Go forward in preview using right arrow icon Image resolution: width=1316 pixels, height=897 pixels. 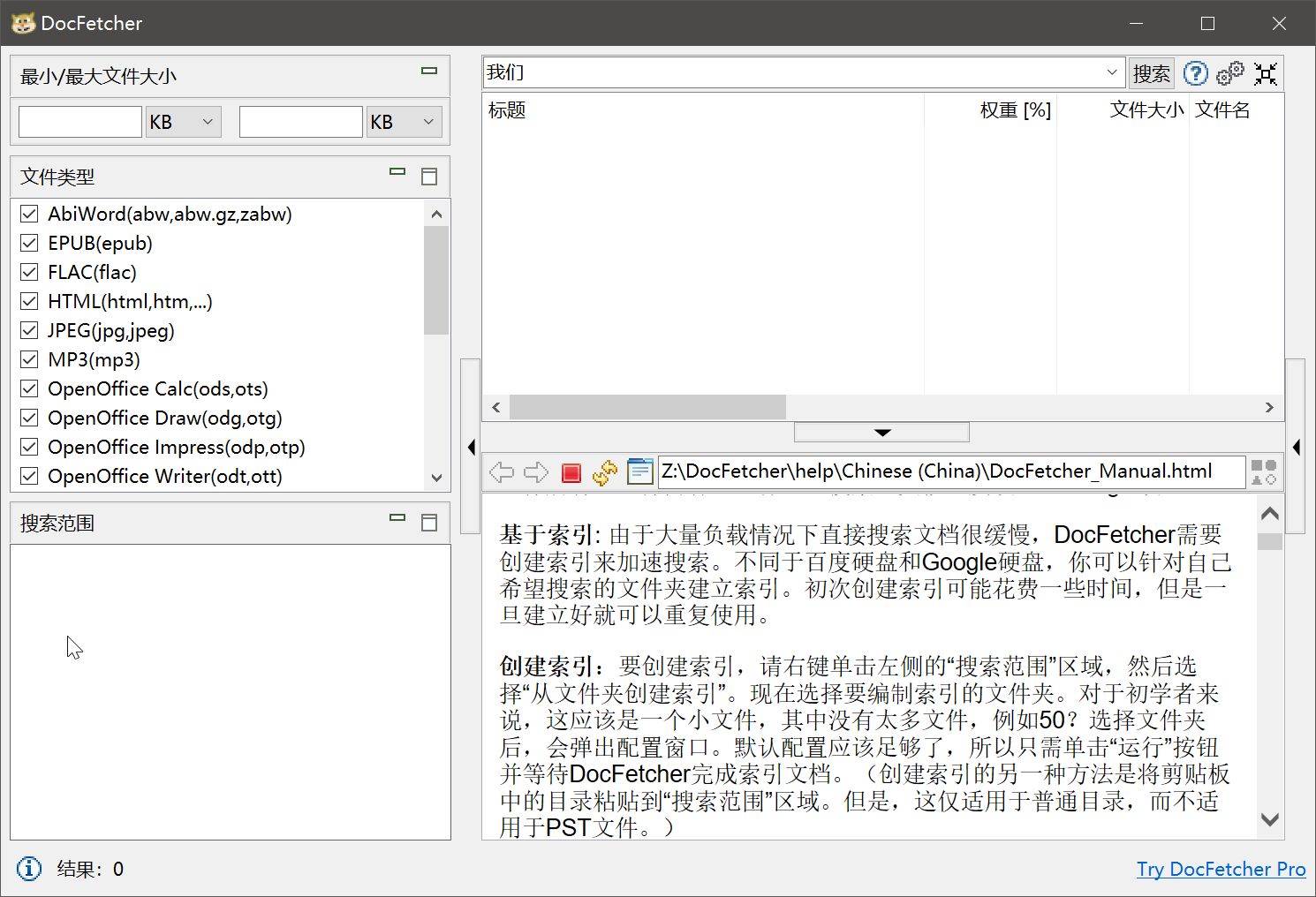pyautogui.click(x=536, y=472)
